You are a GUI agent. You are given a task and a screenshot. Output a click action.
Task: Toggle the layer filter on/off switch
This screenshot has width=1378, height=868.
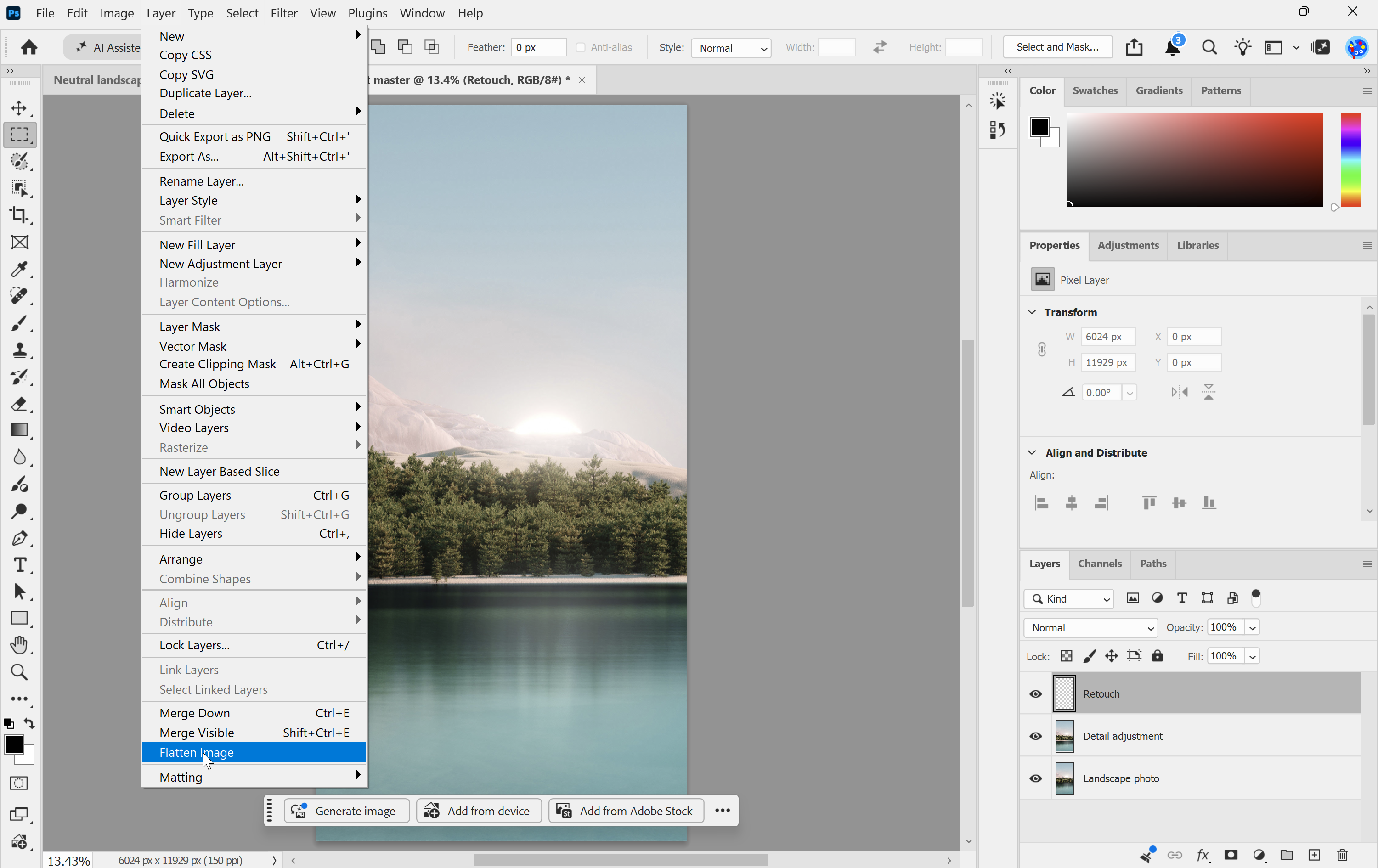(x=1255, y=598)
